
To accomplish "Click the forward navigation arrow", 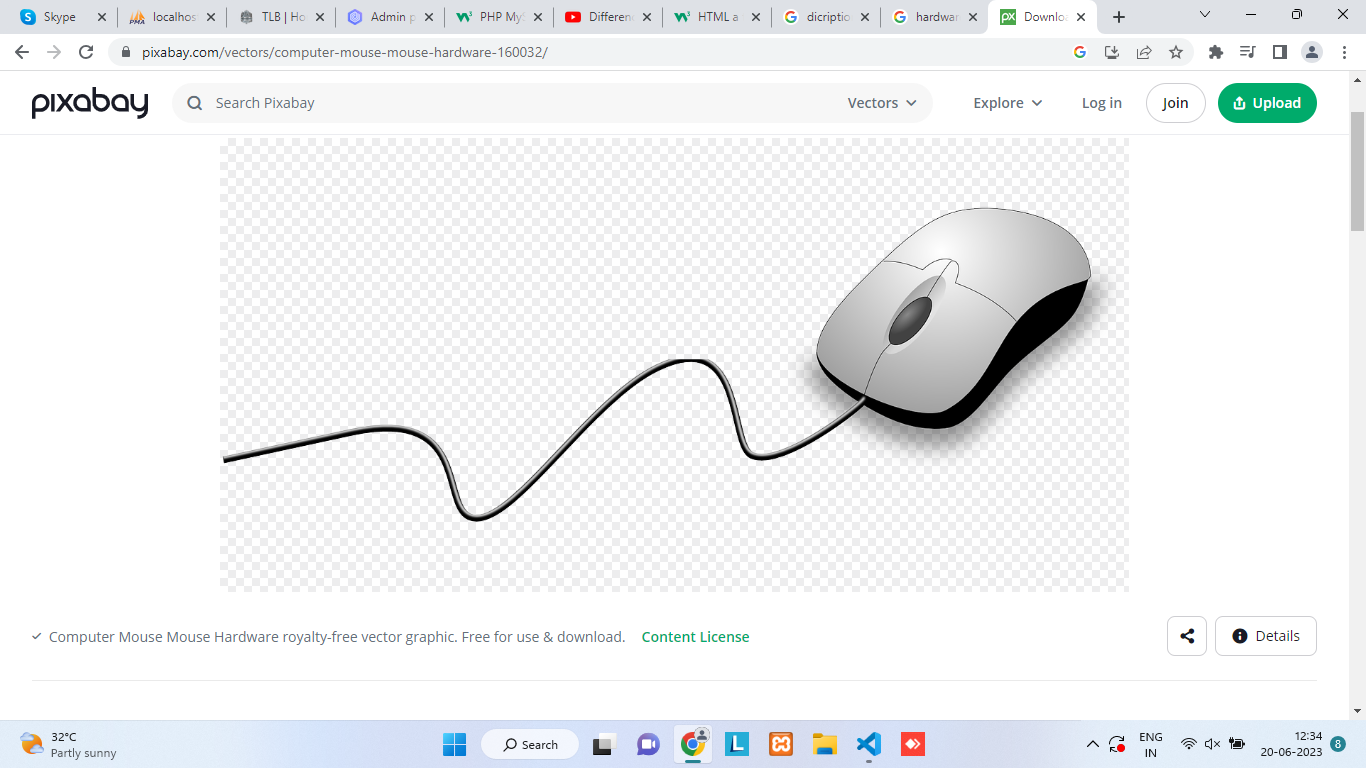I will pyautogui.click(x=54, y=52).
